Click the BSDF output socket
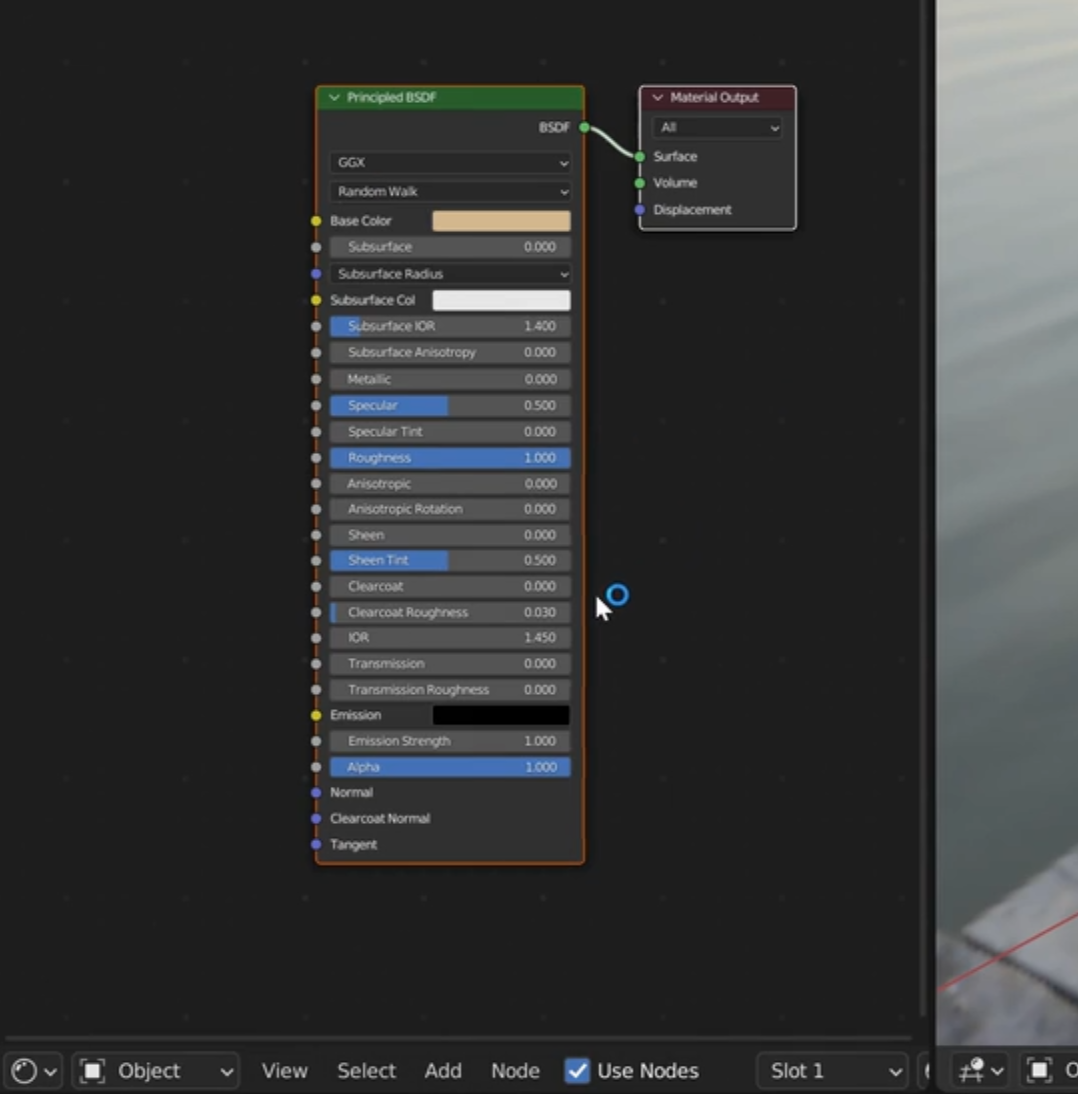The image size is (1078, 1094). tap(584, 127)
